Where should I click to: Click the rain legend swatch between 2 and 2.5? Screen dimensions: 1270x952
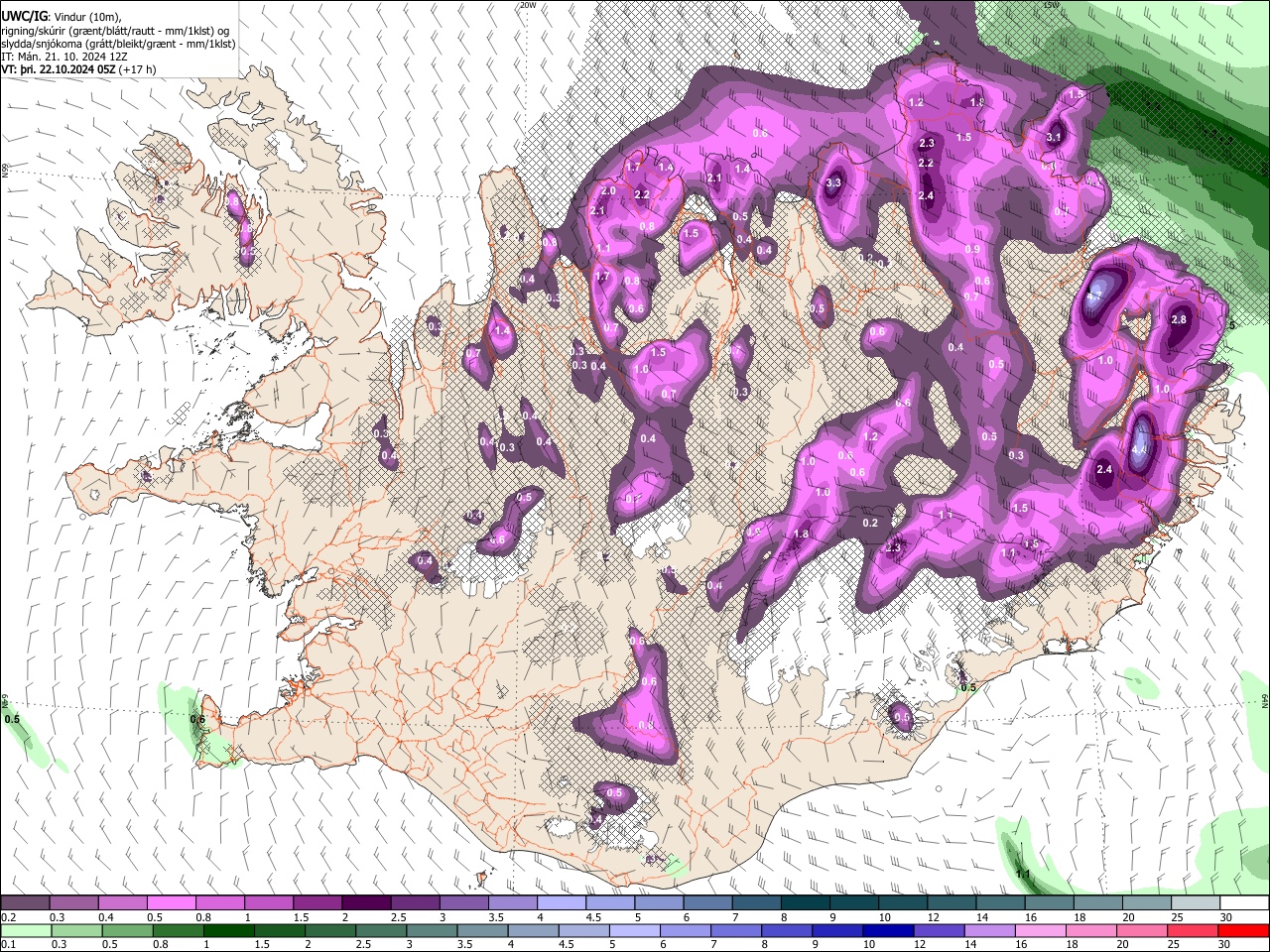pos(329,930)
